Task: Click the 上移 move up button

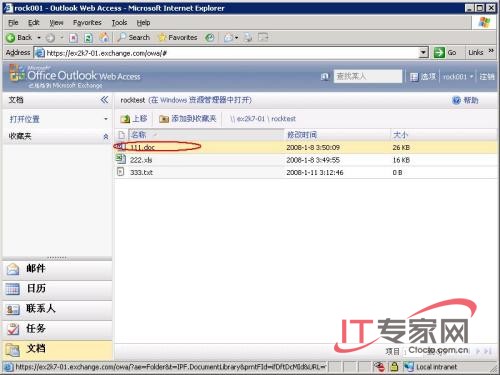Action: coord(134,119)
